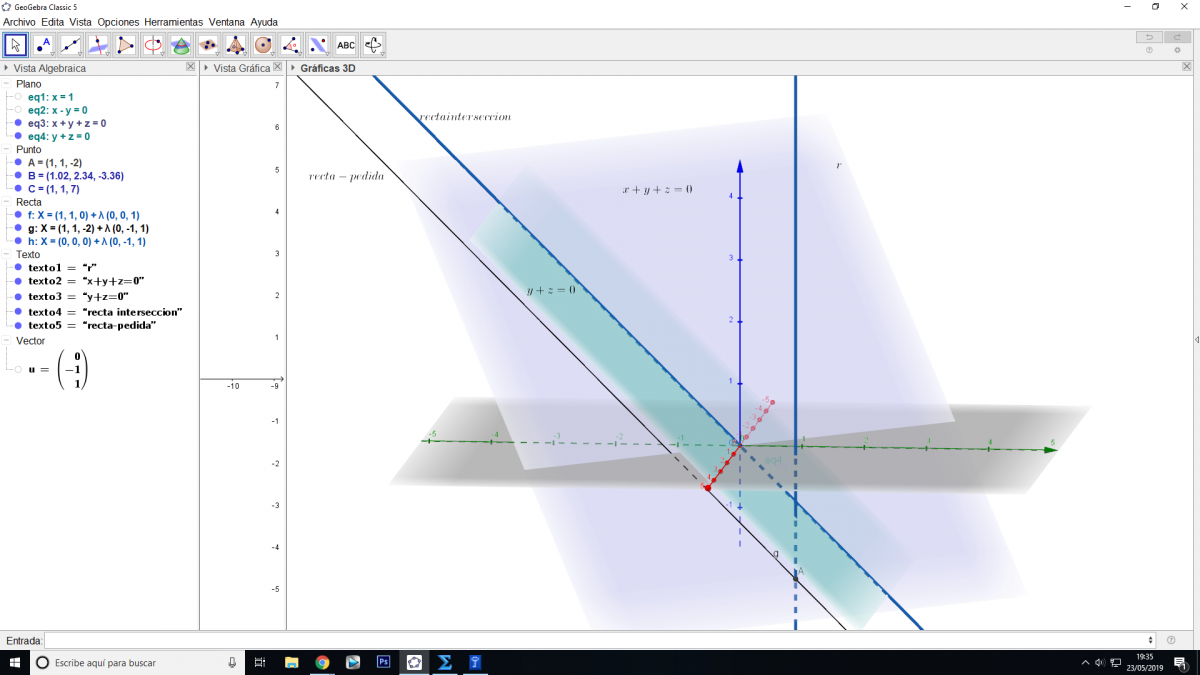Select the Move arrow tool

pyautogui.click(x=15, y=45)
